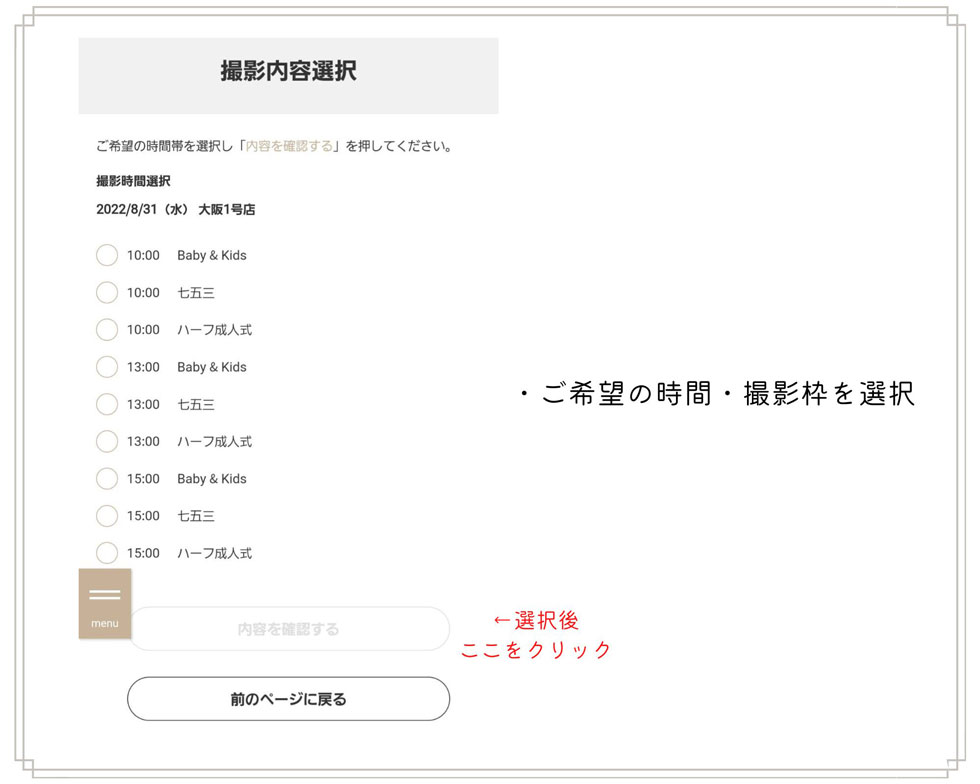Select the 13:00 七五三 radio button

(107, 404)
